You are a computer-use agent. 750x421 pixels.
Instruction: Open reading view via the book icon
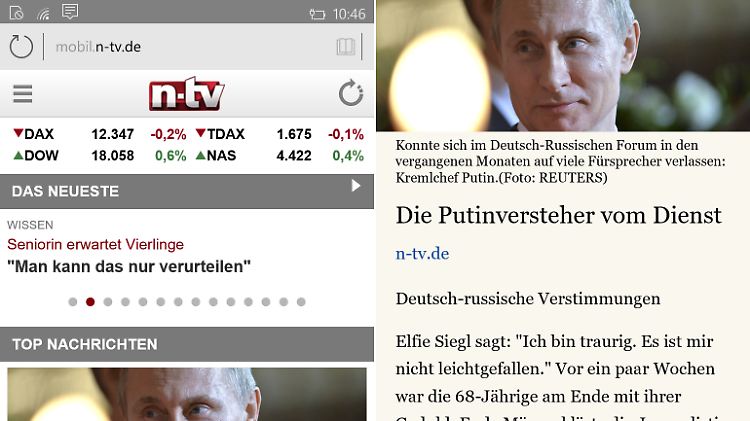tap(345, 46)
